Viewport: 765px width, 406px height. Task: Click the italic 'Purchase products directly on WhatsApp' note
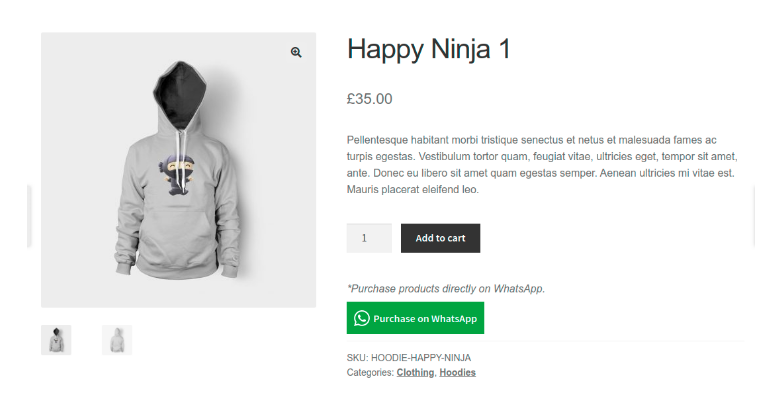[x=446, y=288]
